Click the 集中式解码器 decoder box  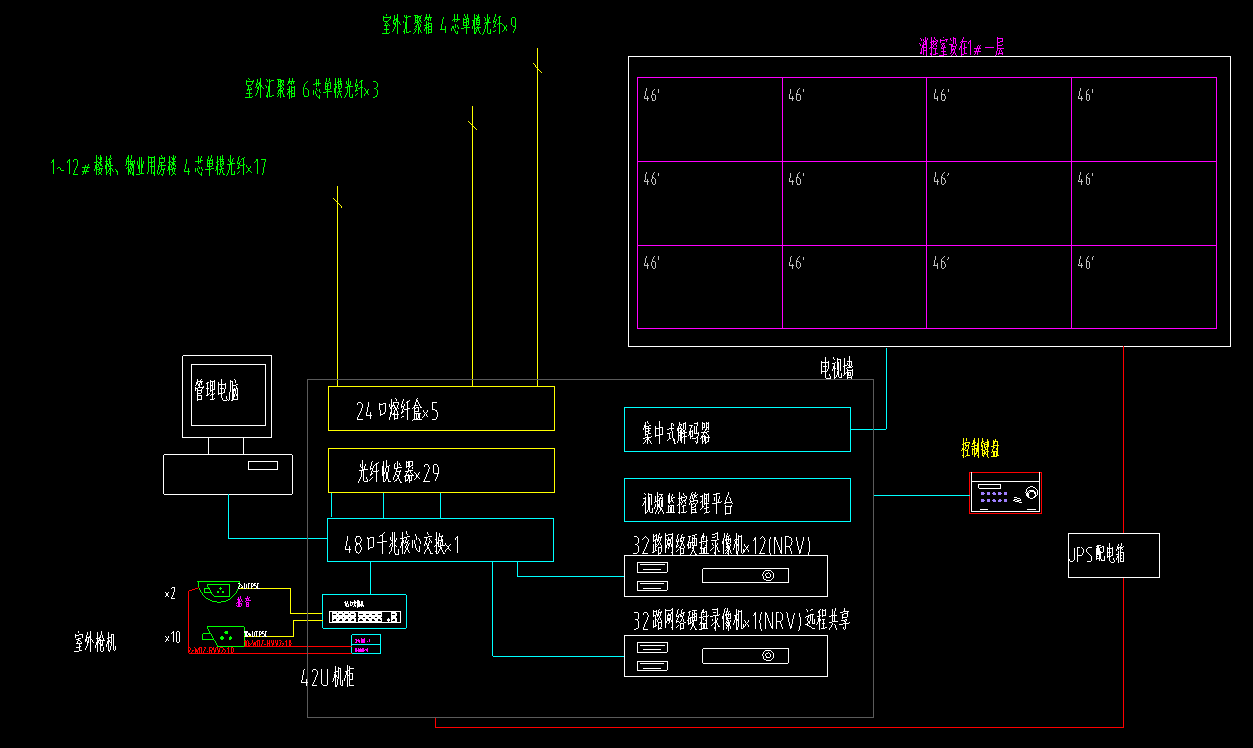[x=737, y=429]
